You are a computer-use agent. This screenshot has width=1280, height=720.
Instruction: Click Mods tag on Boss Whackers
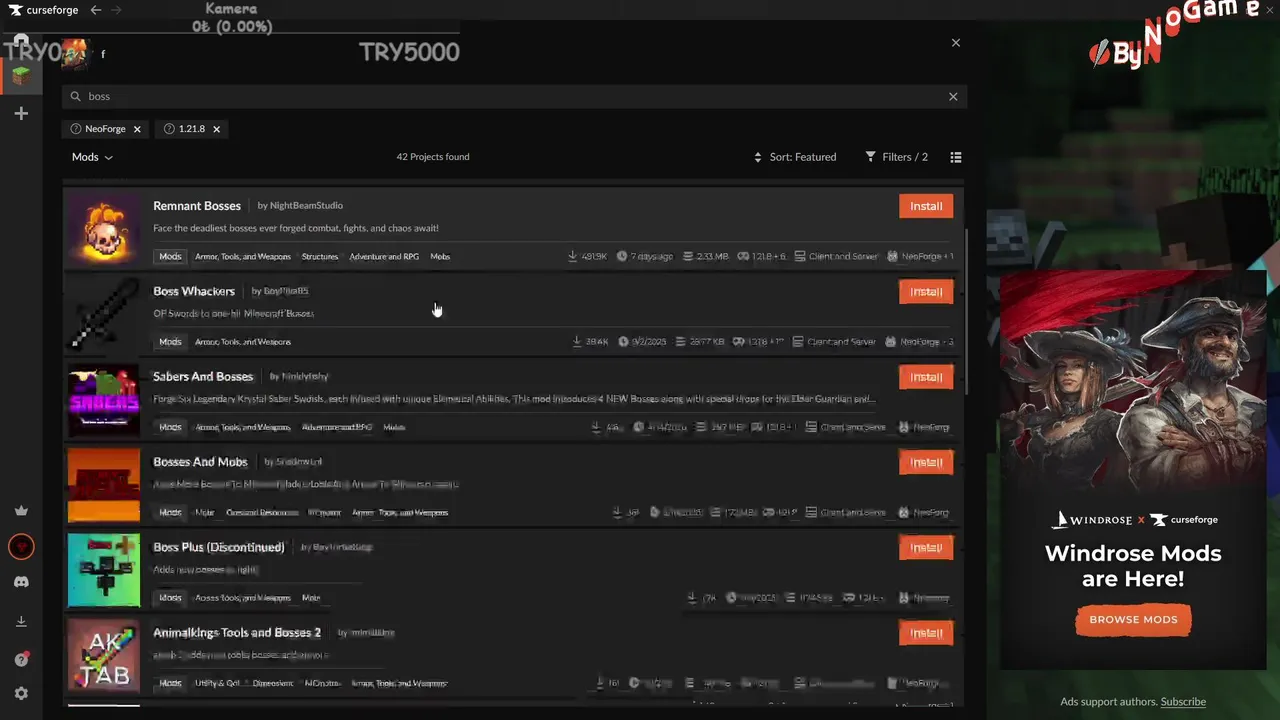click(170, 342)
